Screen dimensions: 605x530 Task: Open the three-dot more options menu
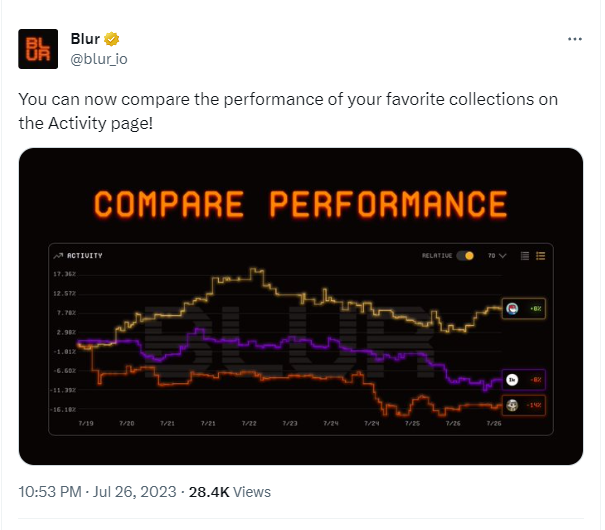[x=575, y=39]
